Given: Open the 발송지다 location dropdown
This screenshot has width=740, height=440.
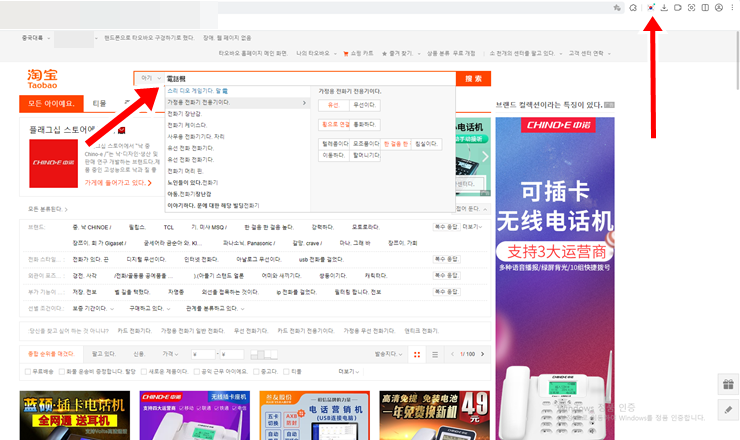Looking at the screenshot, I should [x=388, y=354].
